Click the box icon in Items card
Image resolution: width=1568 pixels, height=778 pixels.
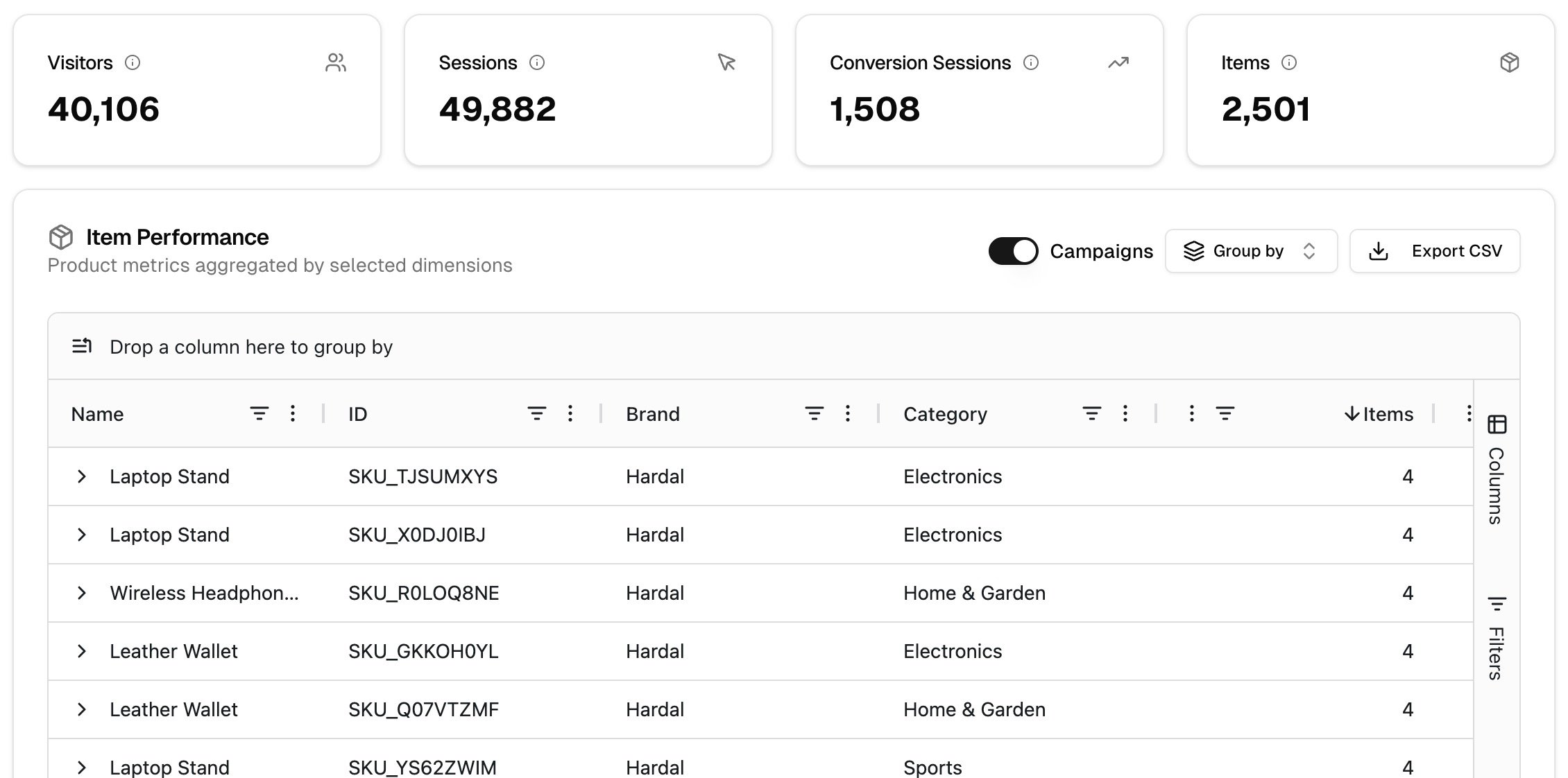click(1510, 63)
